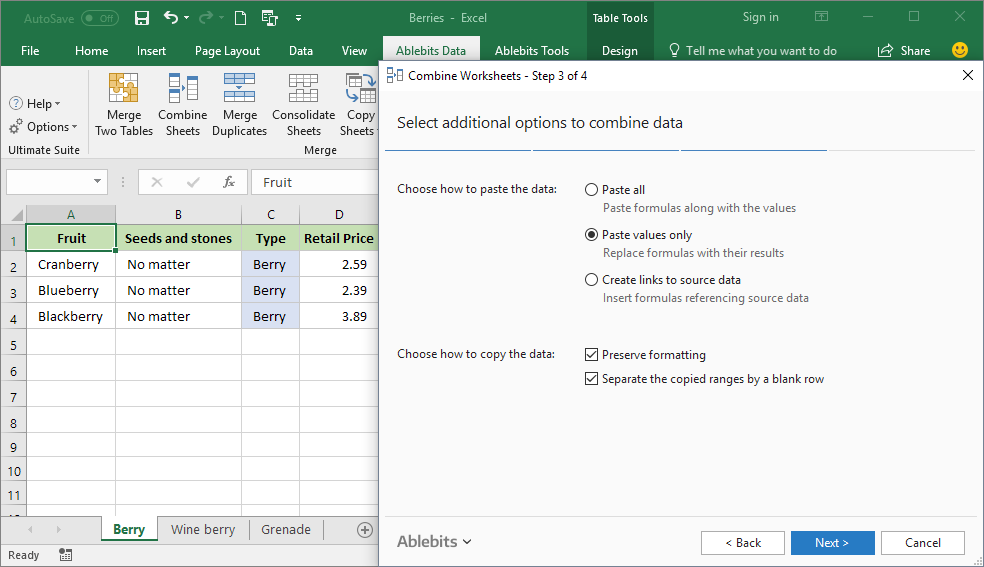Select the Paste values only option
Image resolution: width=984 pixels, height=567 pixels.
pyautogui.click(x=591, y=235)
